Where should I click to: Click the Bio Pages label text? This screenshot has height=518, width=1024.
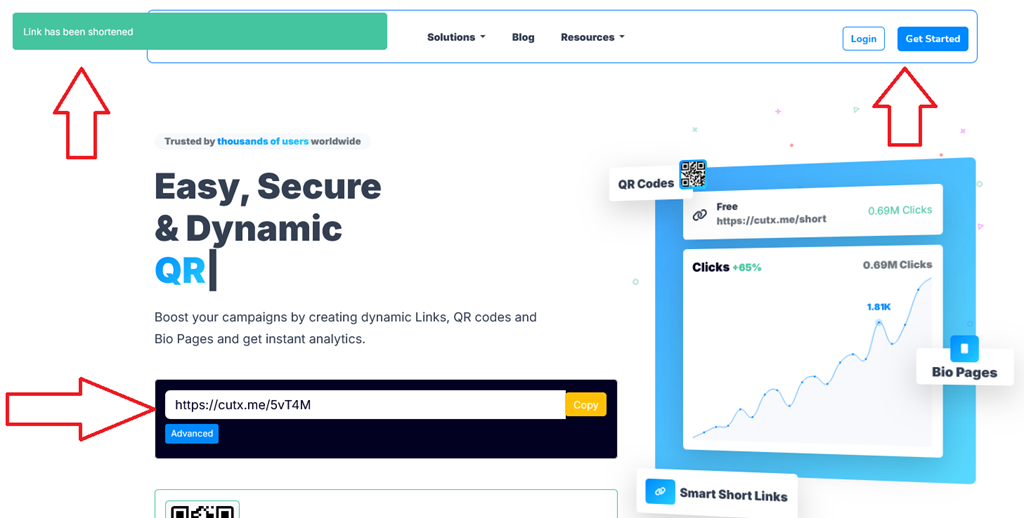pyautogui.click(x=964, y=372)
